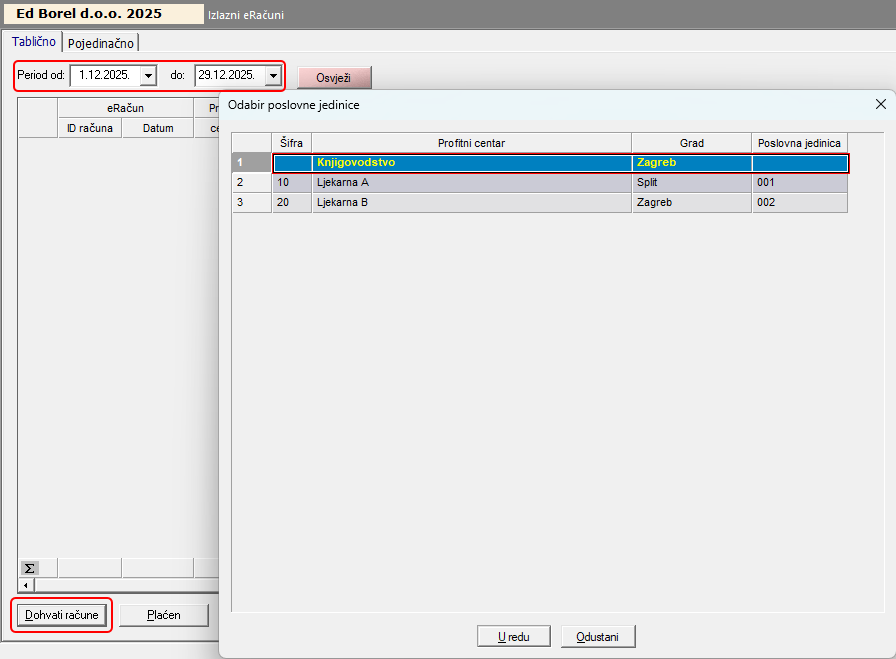Click the Profitni centar column header
The height and width of the screenshot is (659, 896).
pyautogui.click(x=471, y=143)
